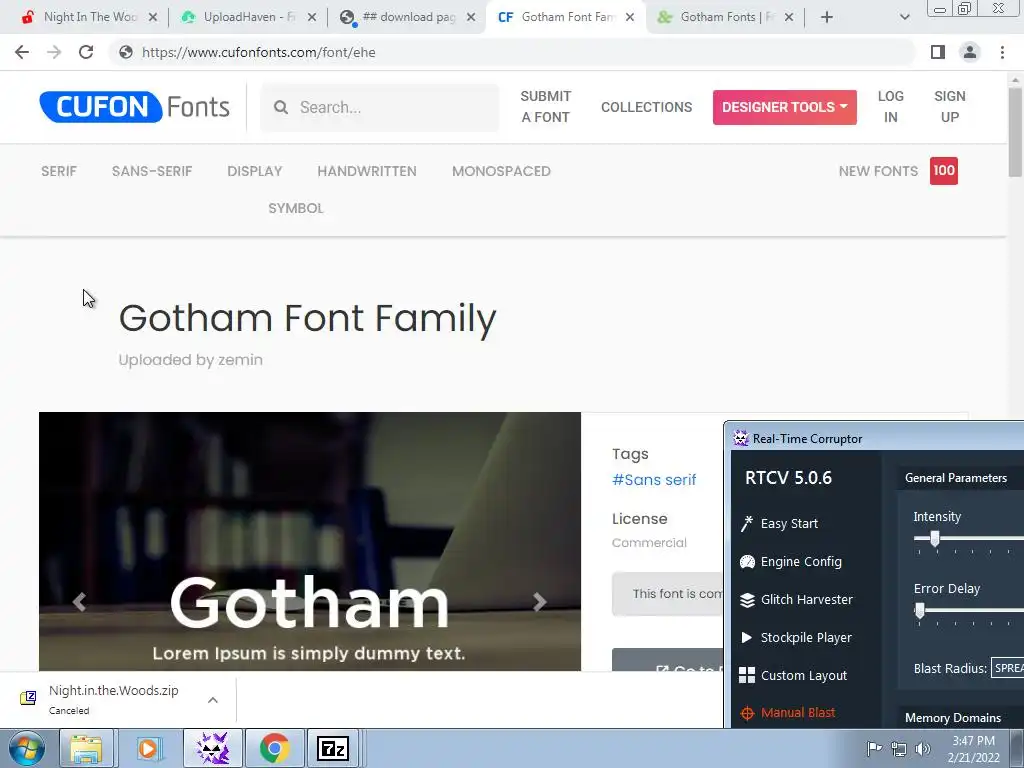1024x768 pixels.
Task: Open RTCV taskbar icon
Action: pos(213,748)
